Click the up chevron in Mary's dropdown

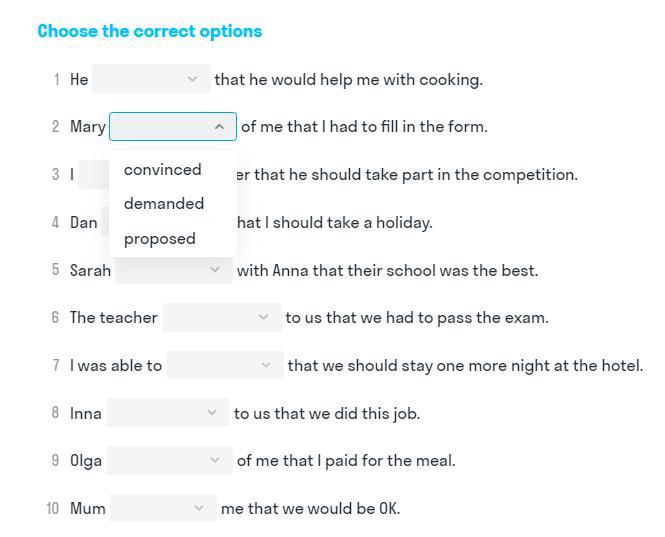pos(219,127)
